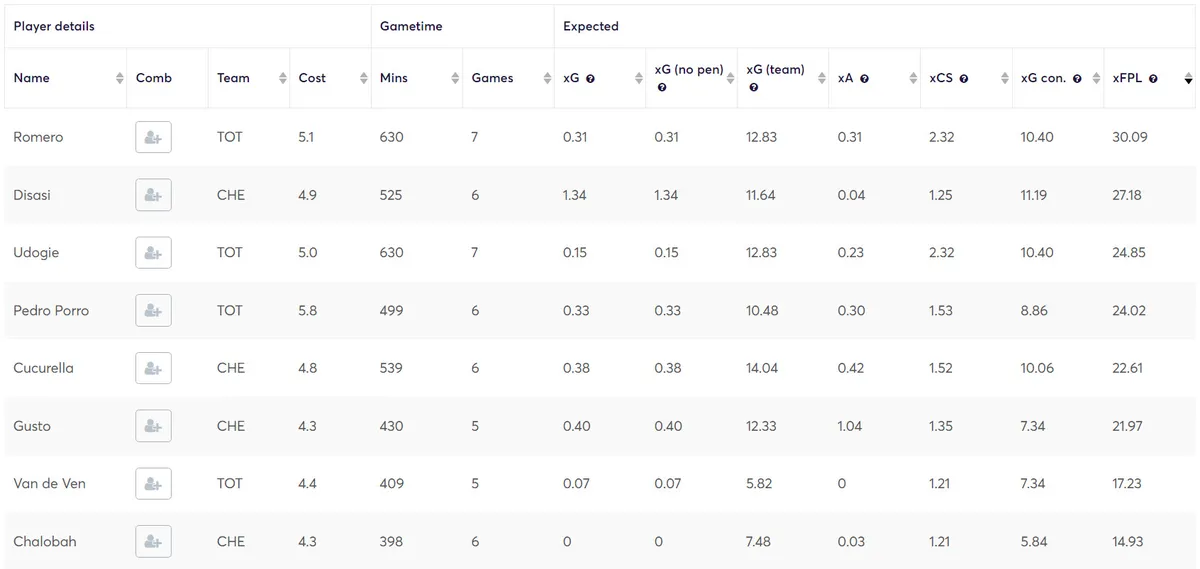This screenshot has width=1200, height=569.
Task: Sort by xA column arrows
Action: click(x=913, y=78)
